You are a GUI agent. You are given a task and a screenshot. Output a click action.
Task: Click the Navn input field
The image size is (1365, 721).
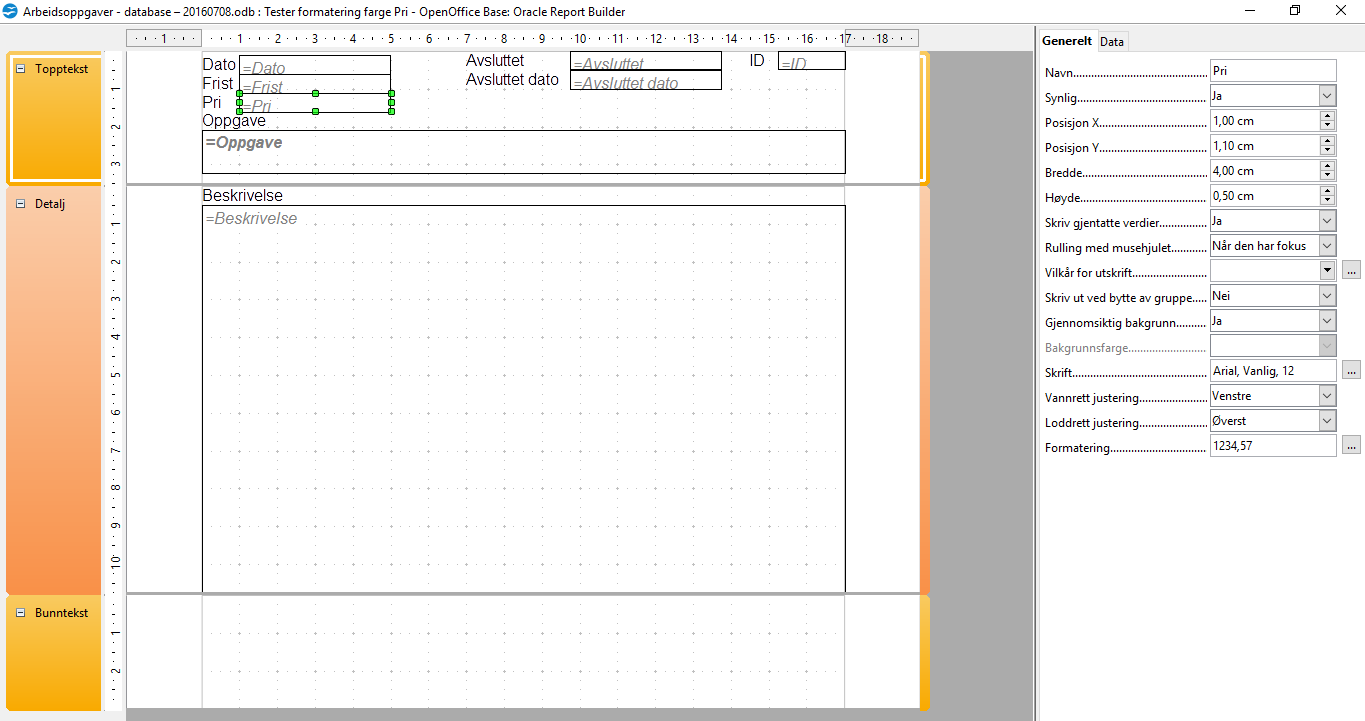[1272, 71]
